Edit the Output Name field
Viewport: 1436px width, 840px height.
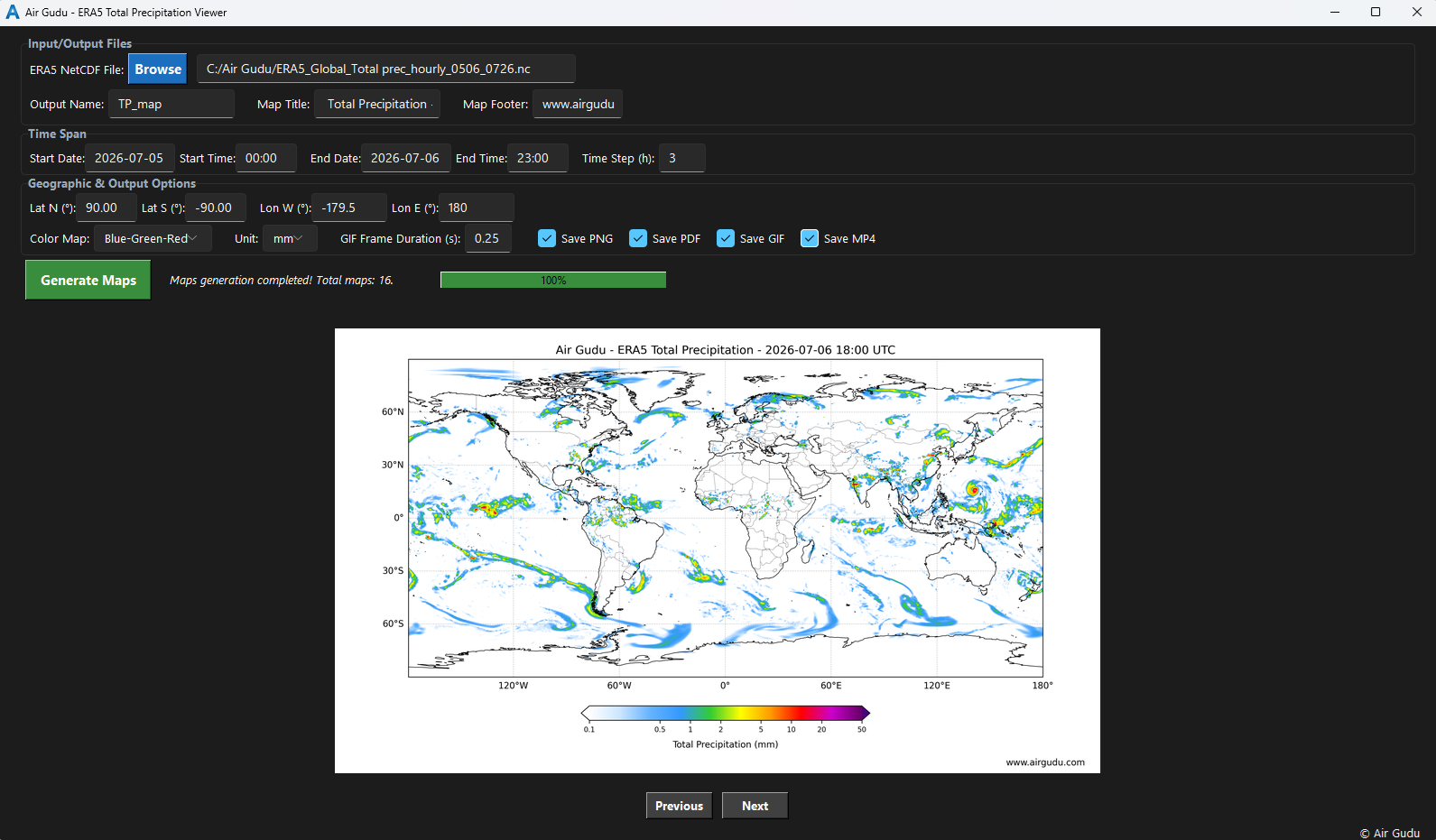[171, 104]
